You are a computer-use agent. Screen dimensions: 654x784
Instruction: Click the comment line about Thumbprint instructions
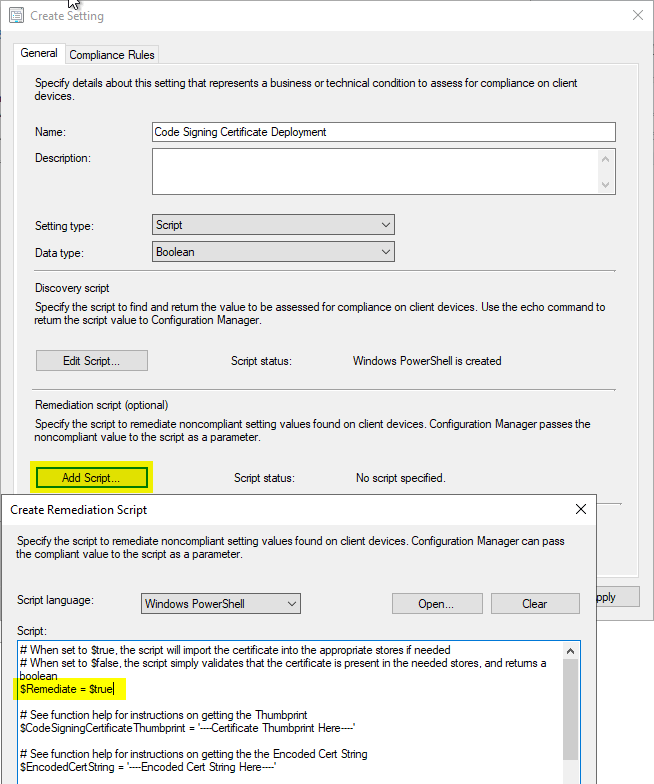coord(164,715)
